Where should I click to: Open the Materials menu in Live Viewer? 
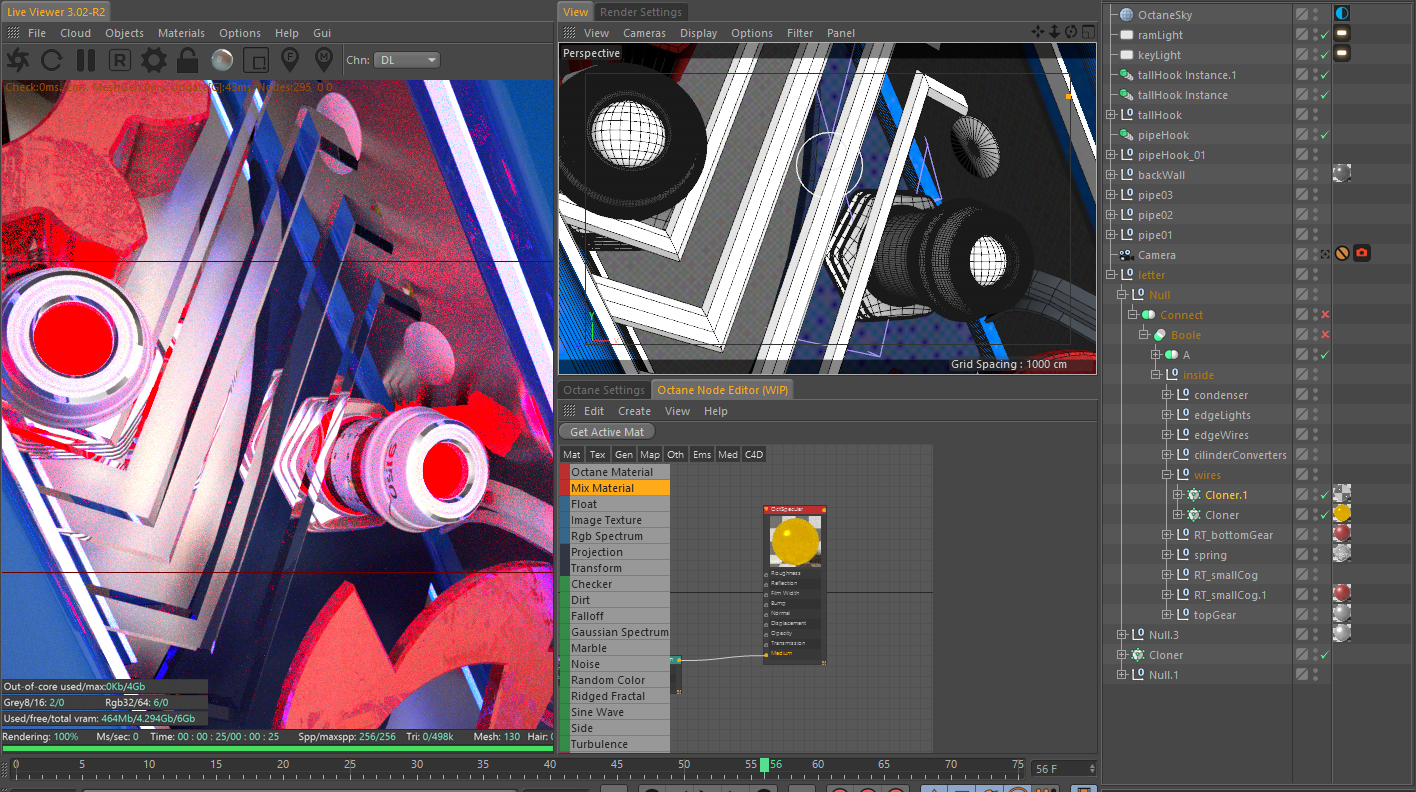pyautogui.click(x=181, y=33)
